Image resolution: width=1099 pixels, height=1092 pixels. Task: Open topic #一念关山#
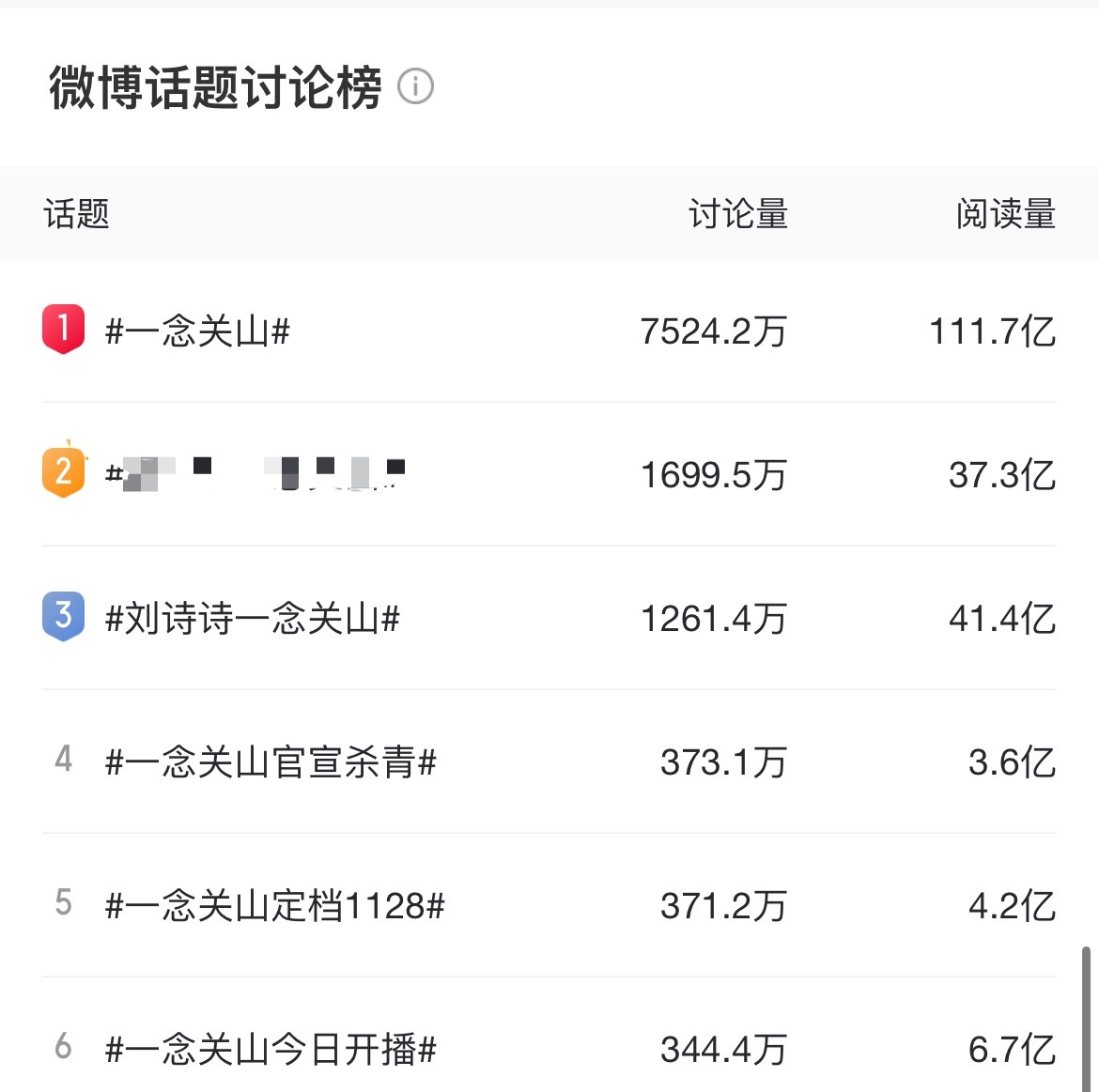197,331
